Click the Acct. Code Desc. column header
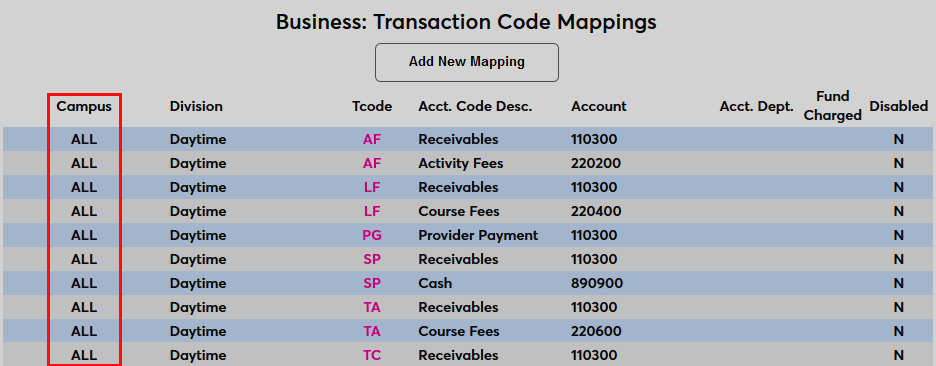The height and width of the screenshot is (366, 936). (x=475, y=106)
